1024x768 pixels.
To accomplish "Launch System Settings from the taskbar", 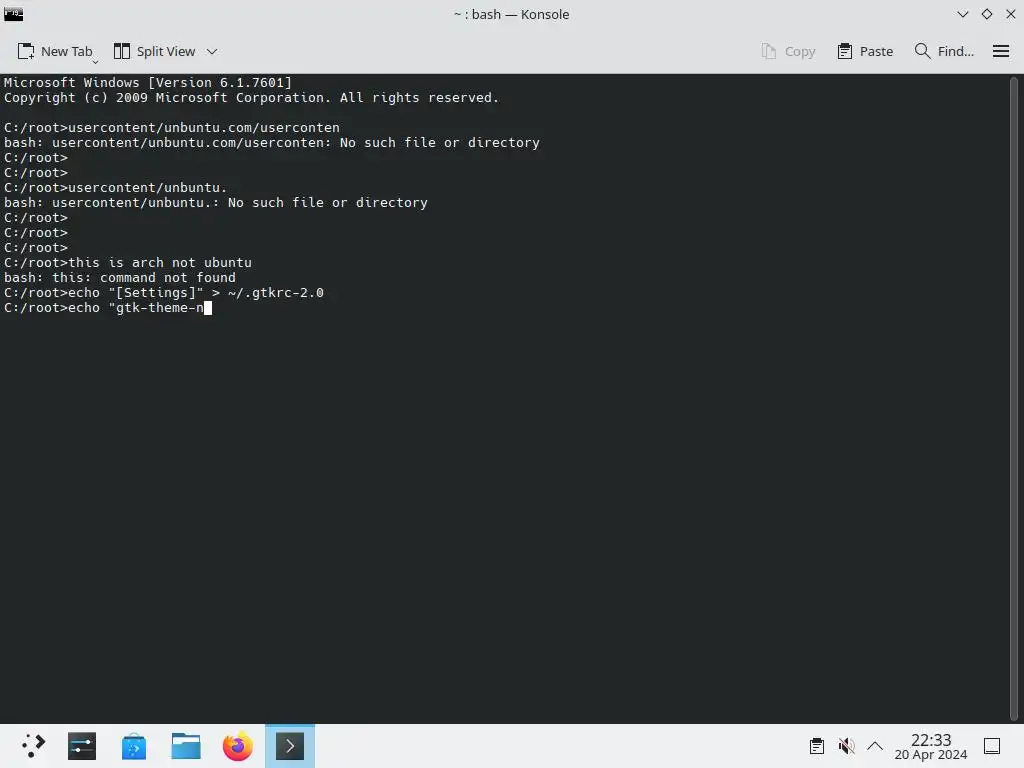I will (82, 746).
